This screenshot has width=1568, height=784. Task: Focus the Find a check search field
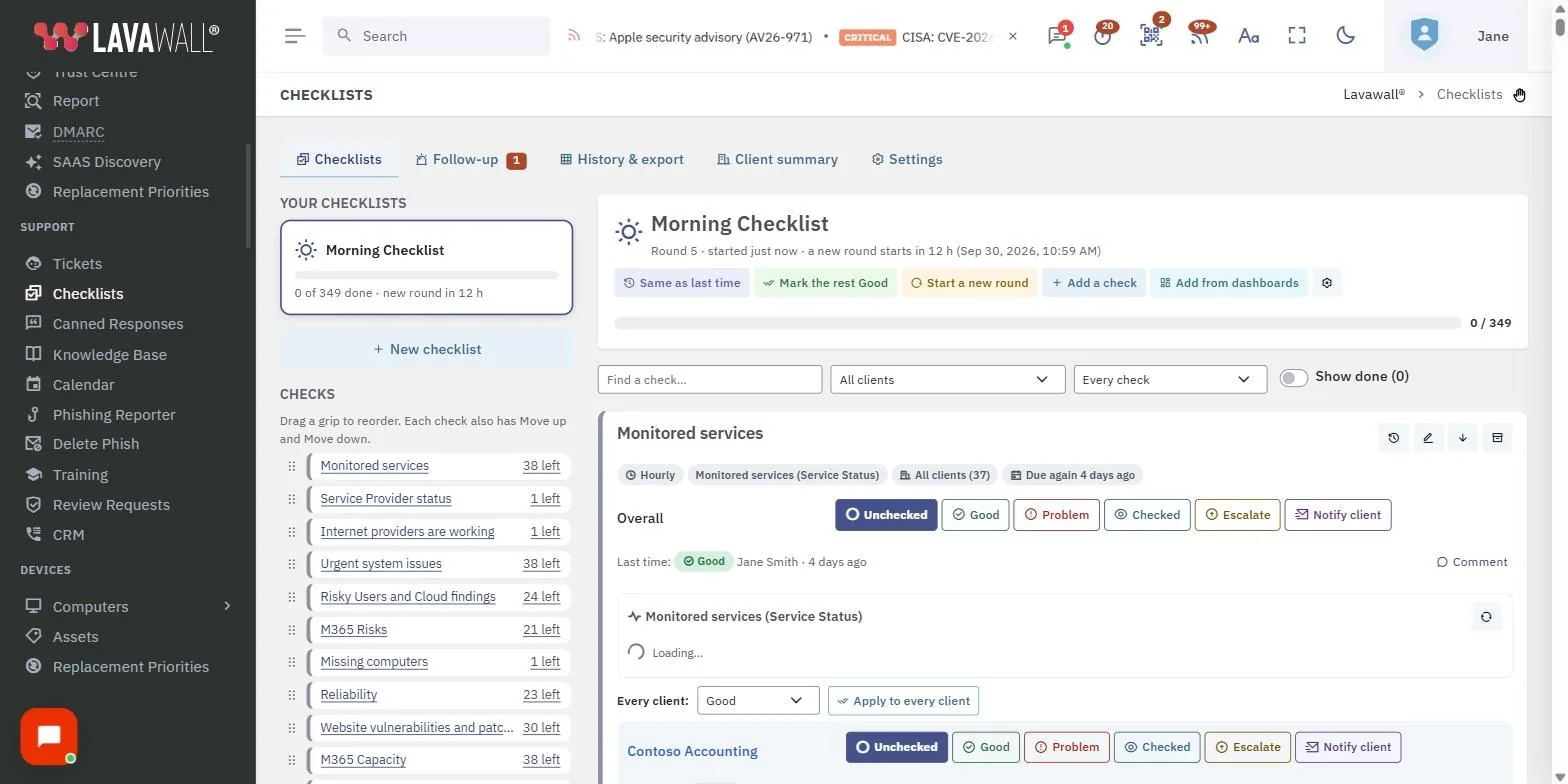(710, 380)
